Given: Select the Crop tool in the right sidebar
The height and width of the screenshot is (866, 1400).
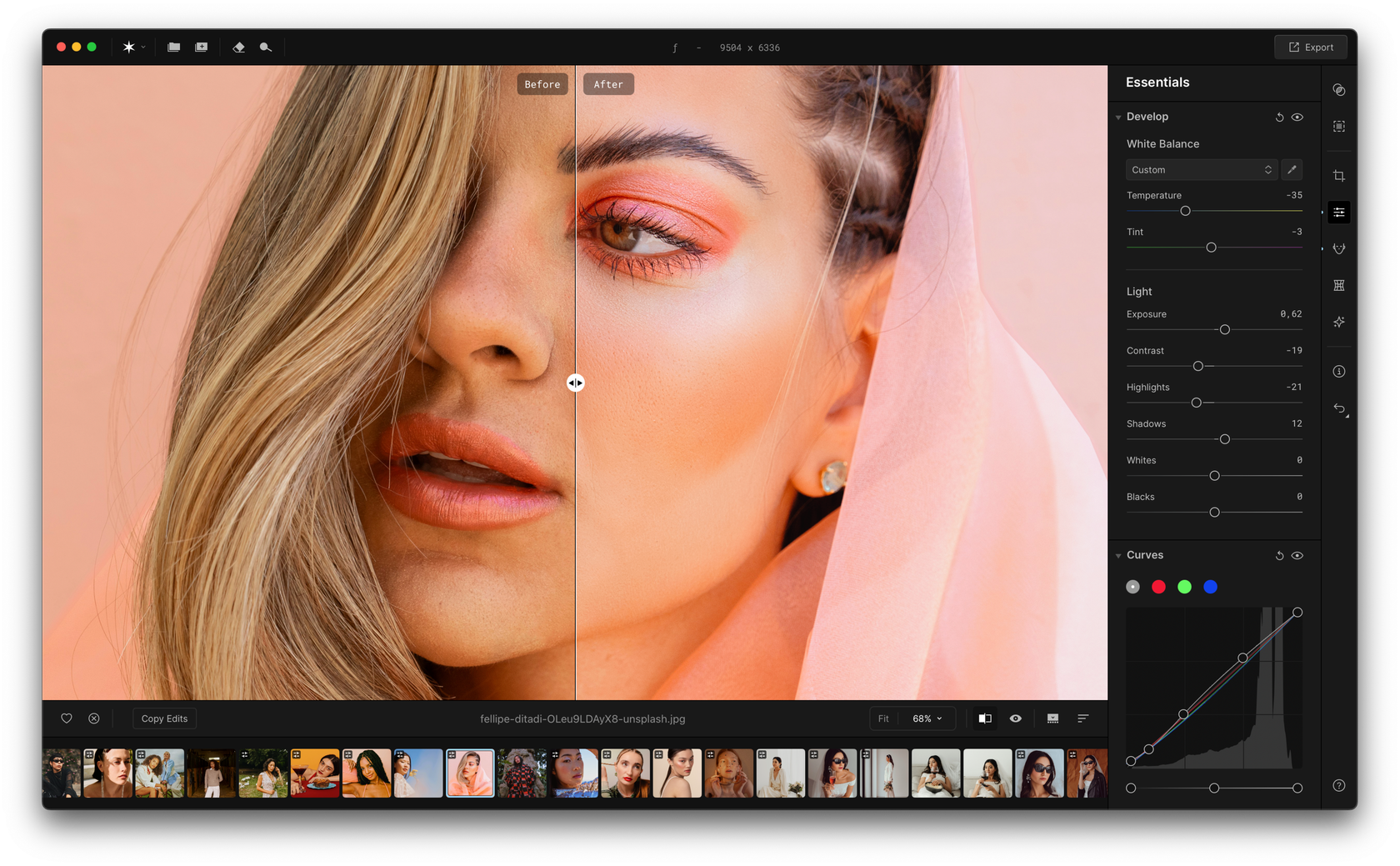Looking at the screenshot, I should 1339,175.
